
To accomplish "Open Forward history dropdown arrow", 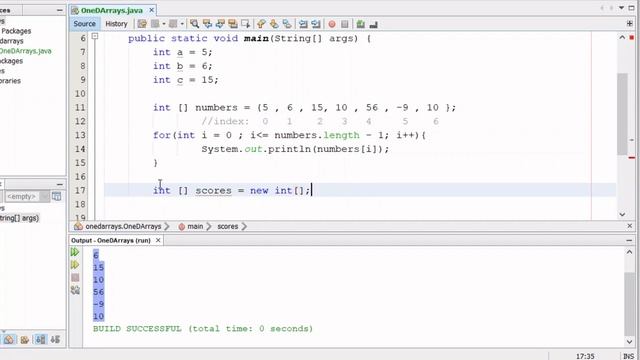I will [182, 24].
